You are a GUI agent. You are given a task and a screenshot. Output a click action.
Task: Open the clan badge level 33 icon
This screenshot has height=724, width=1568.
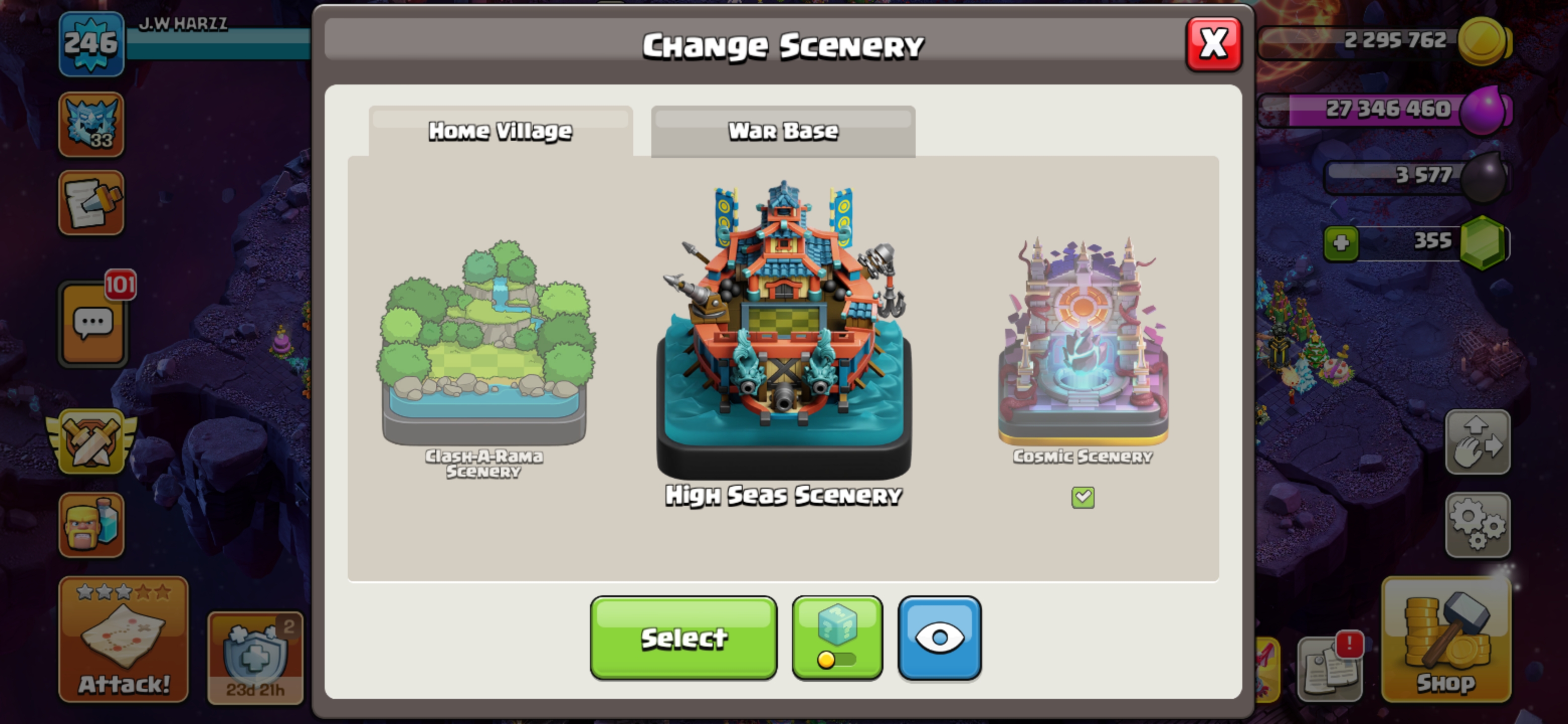point(91,124)
